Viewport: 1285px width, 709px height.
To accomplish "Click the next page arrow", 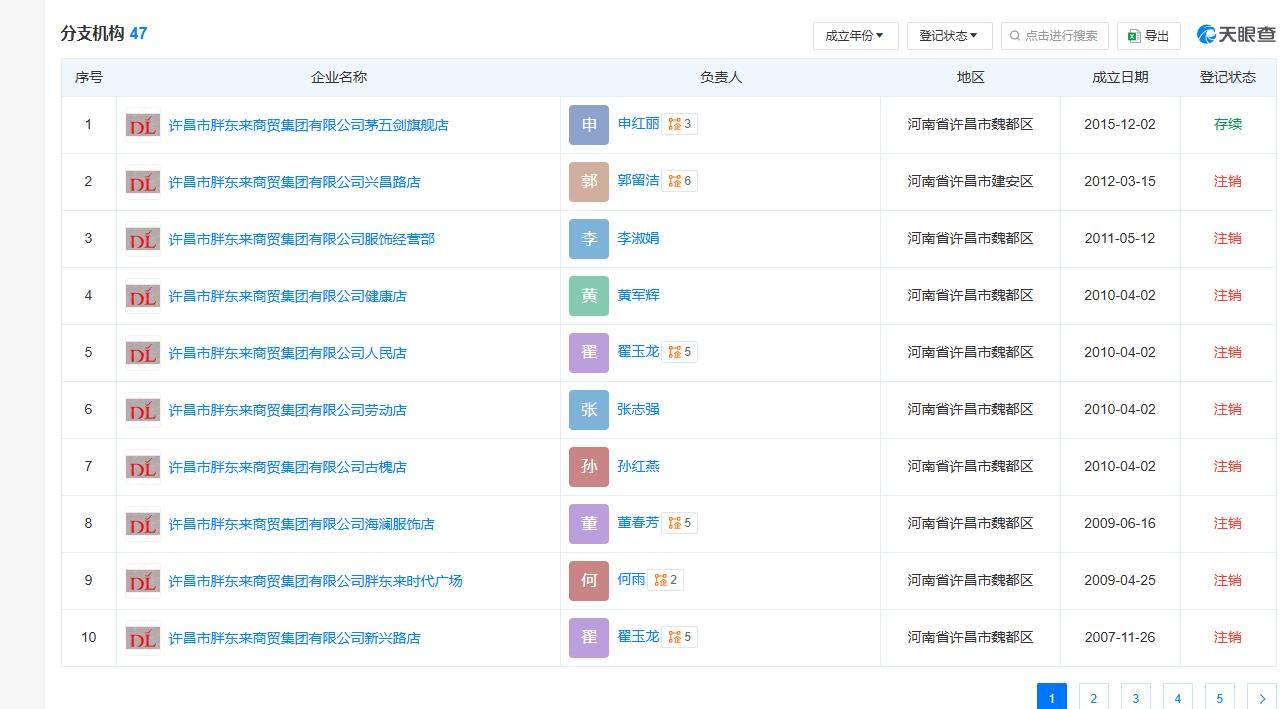I will coord(1261,697).
